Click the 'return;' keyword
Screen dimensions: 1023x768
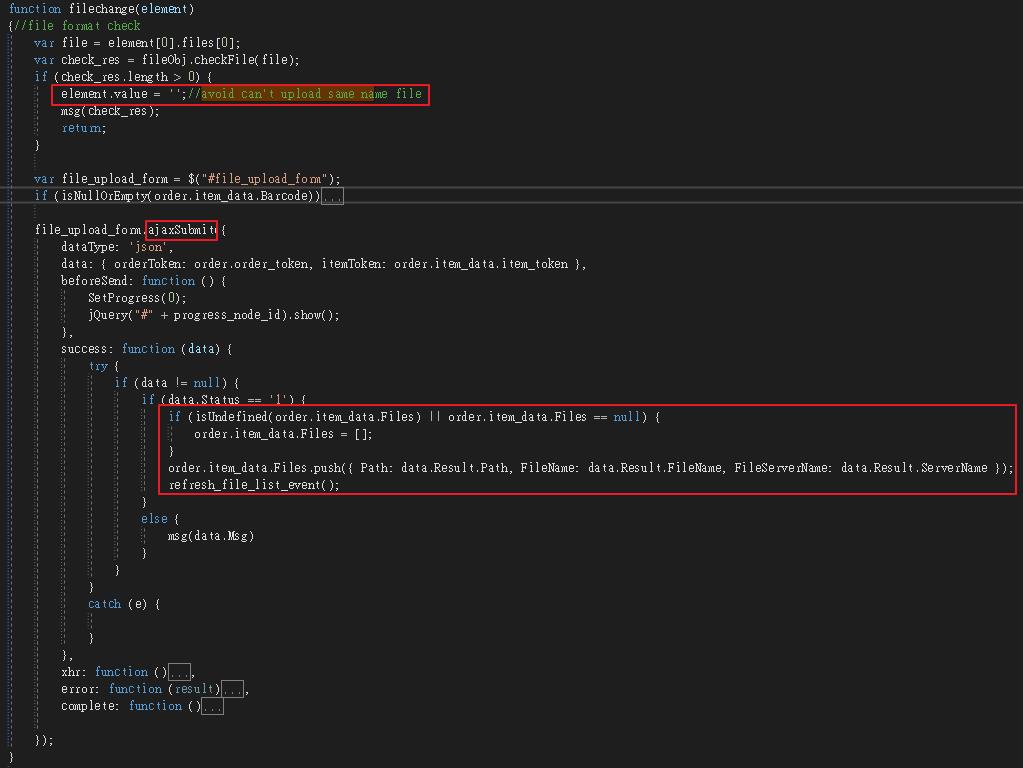coord(84,128)
